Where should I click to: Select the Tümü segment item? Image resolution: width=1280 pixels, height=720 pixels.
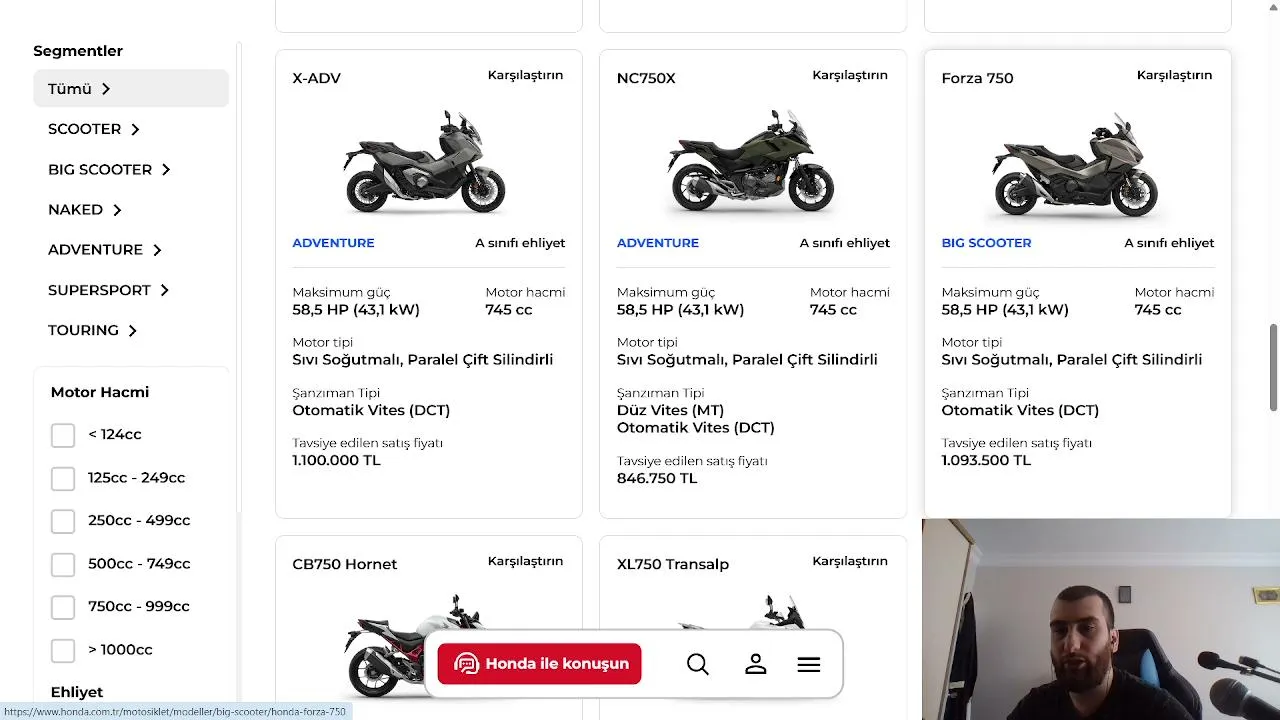[131, 89]
